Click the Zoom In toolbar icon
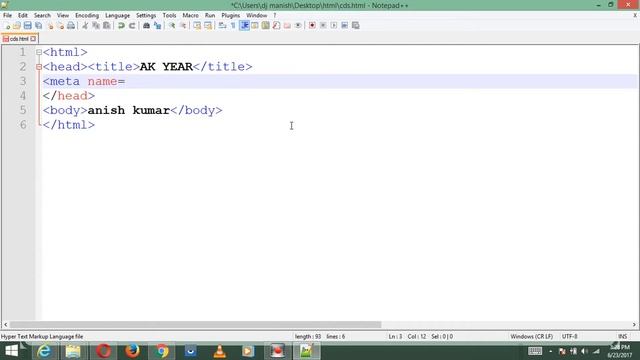The image size is (640, 360). pos(172,25)
